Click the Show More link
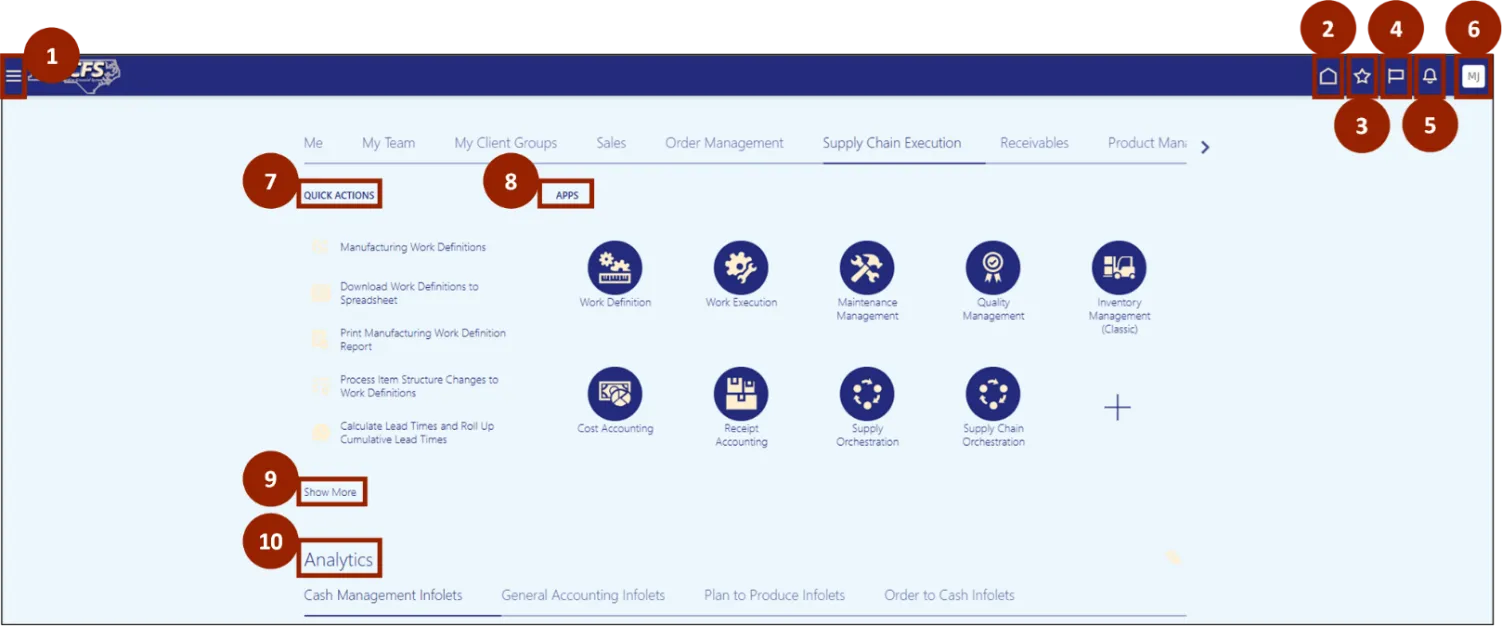Viewport: 1502px width, 626px height. coord(330,492)
